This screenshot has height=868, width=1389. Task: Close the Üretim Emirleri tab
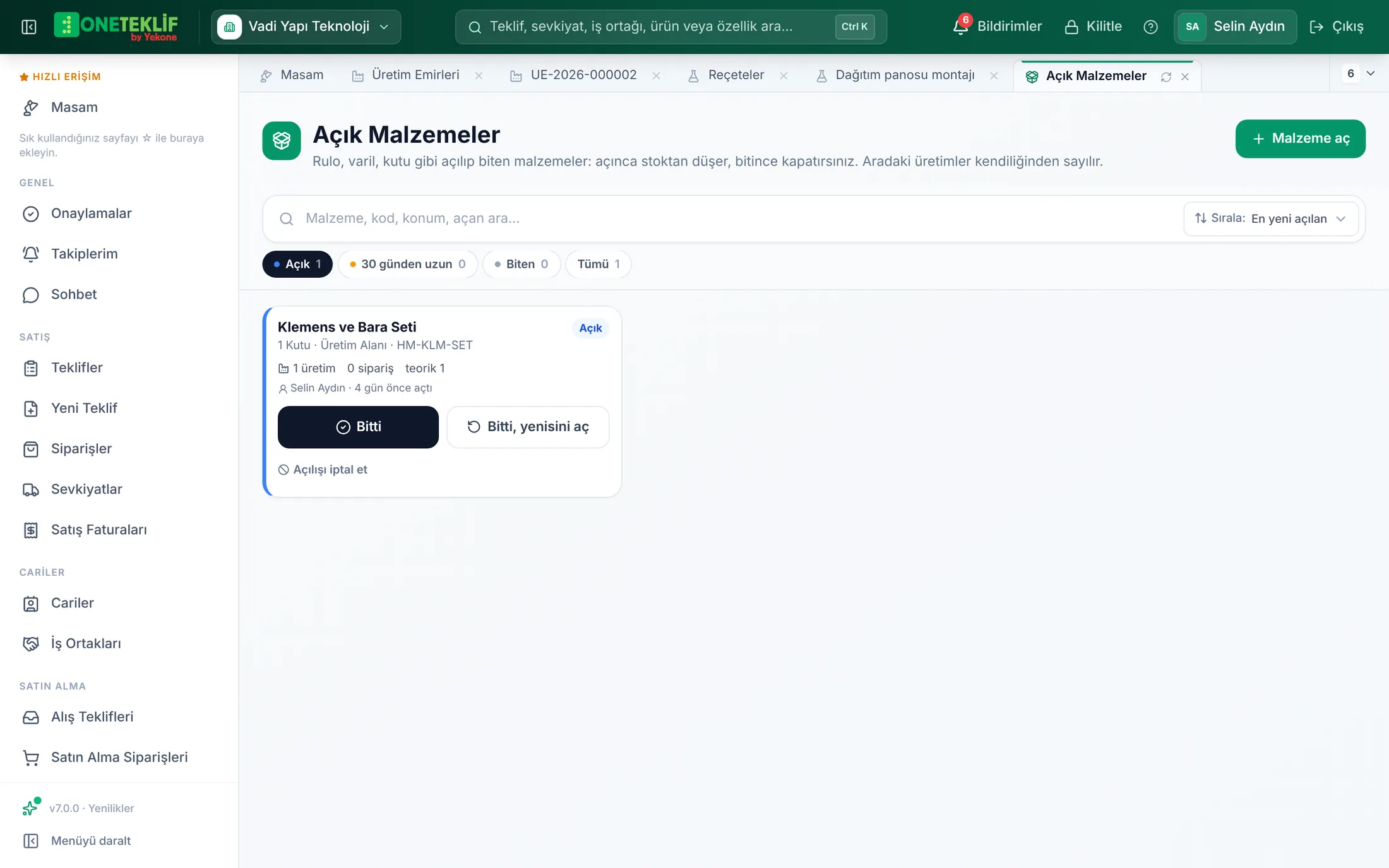click(x=479, y=76)
